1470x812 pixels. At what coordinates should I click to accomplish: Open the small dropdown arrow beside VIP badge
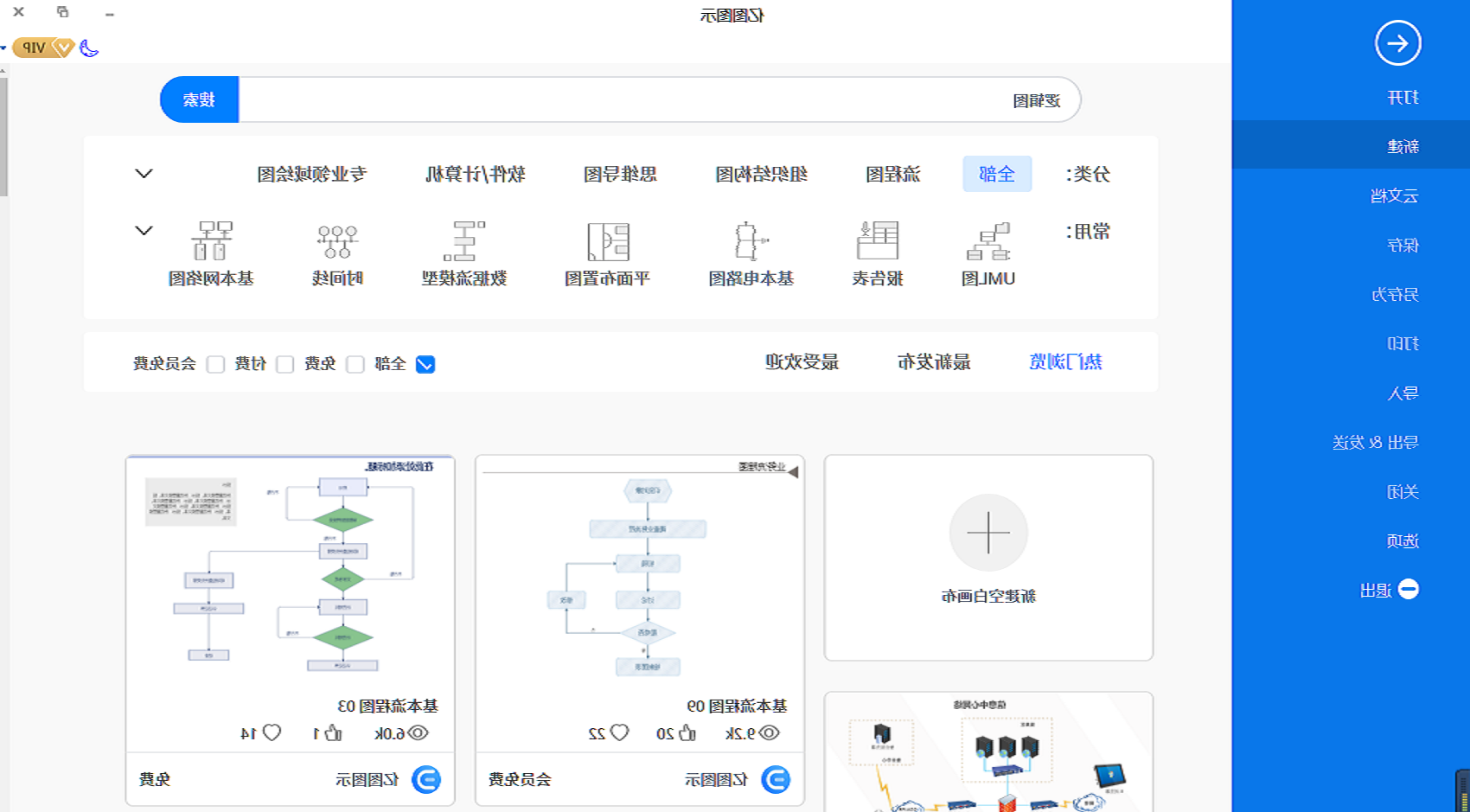(x=3, y=48)
